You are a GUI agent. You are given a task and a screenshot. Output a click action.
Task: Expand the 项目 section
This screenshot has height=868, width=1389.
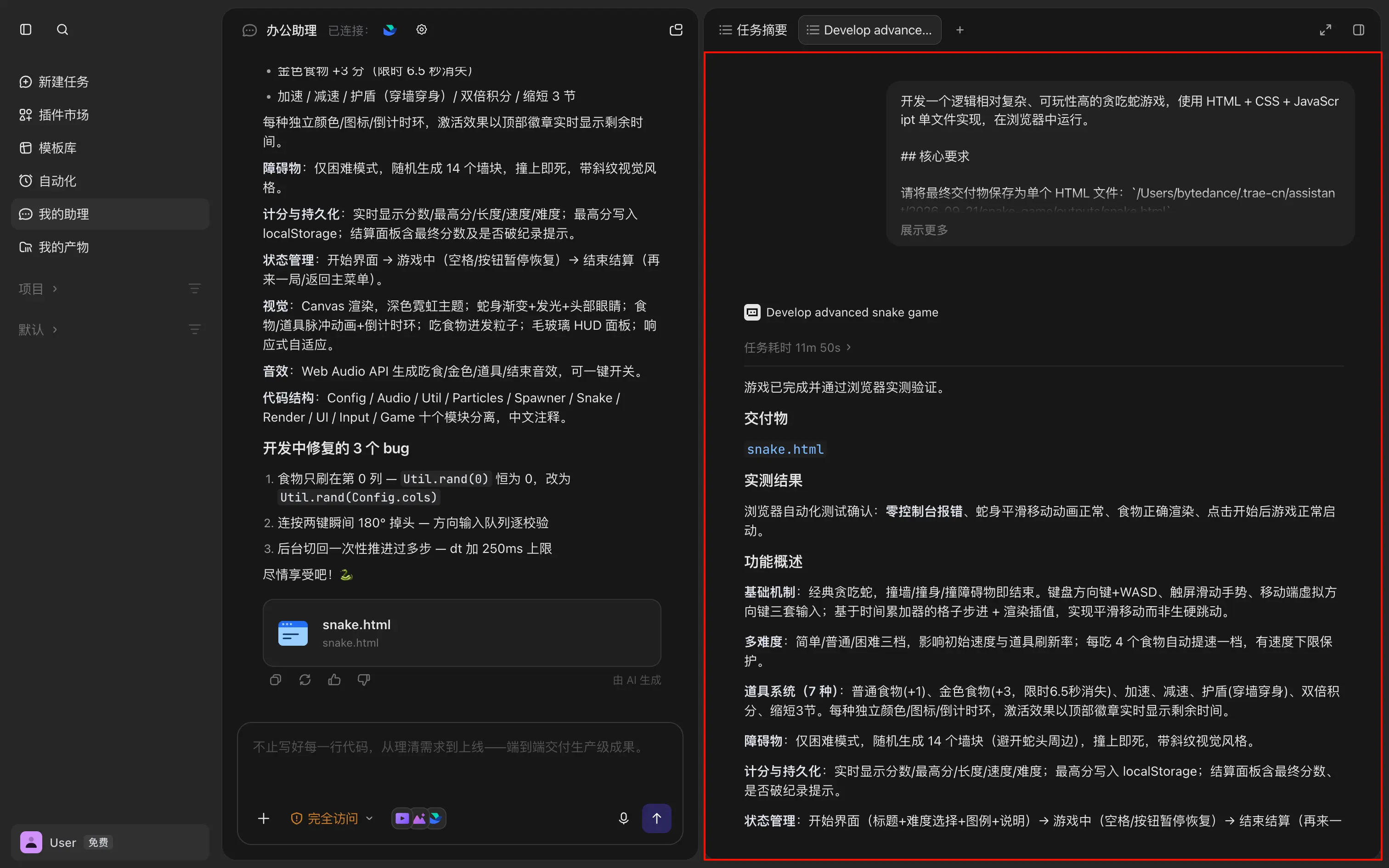38,289
